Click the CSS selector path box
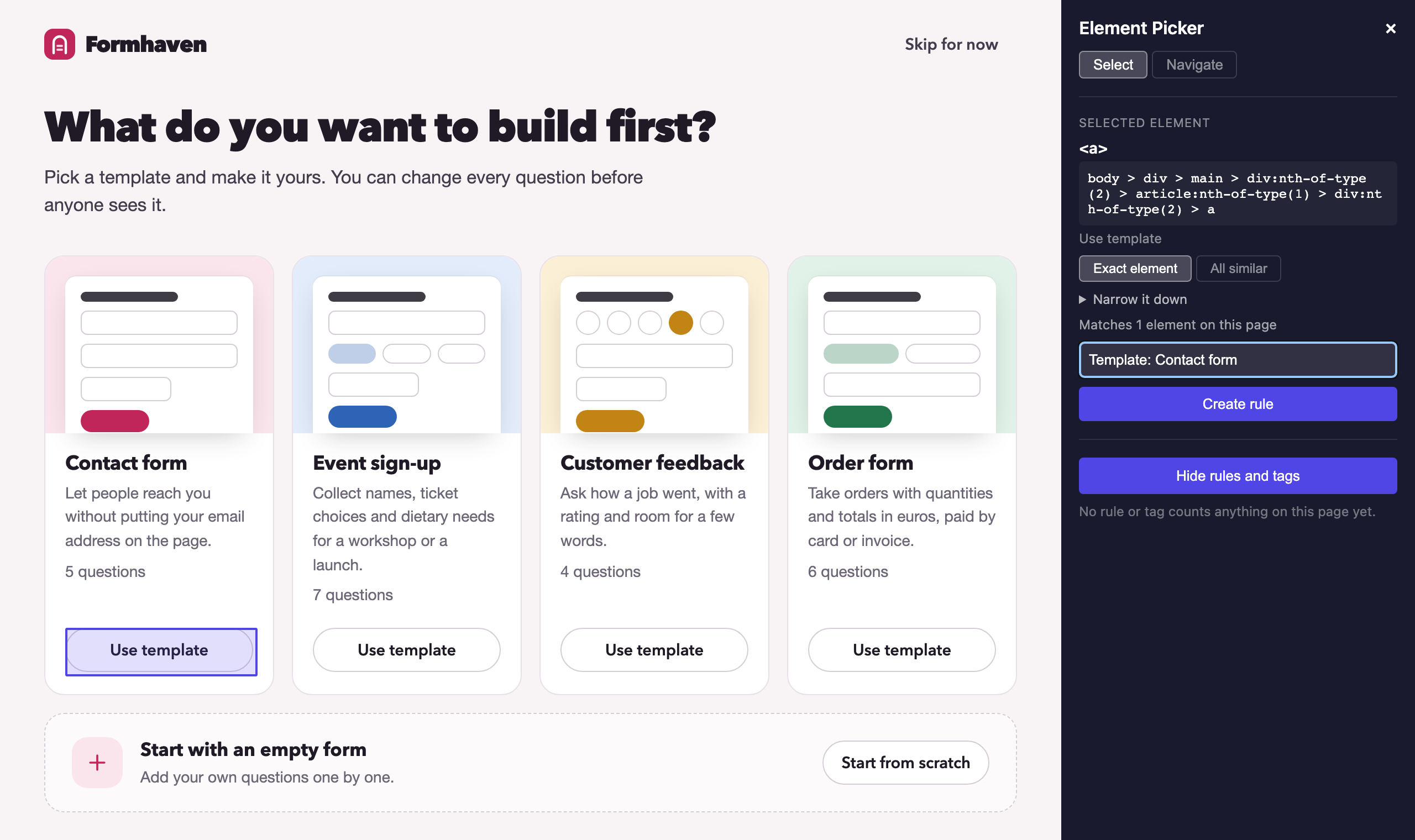Image resolution: width=1415 pixels, height=840 pixels. point(1238,193)
